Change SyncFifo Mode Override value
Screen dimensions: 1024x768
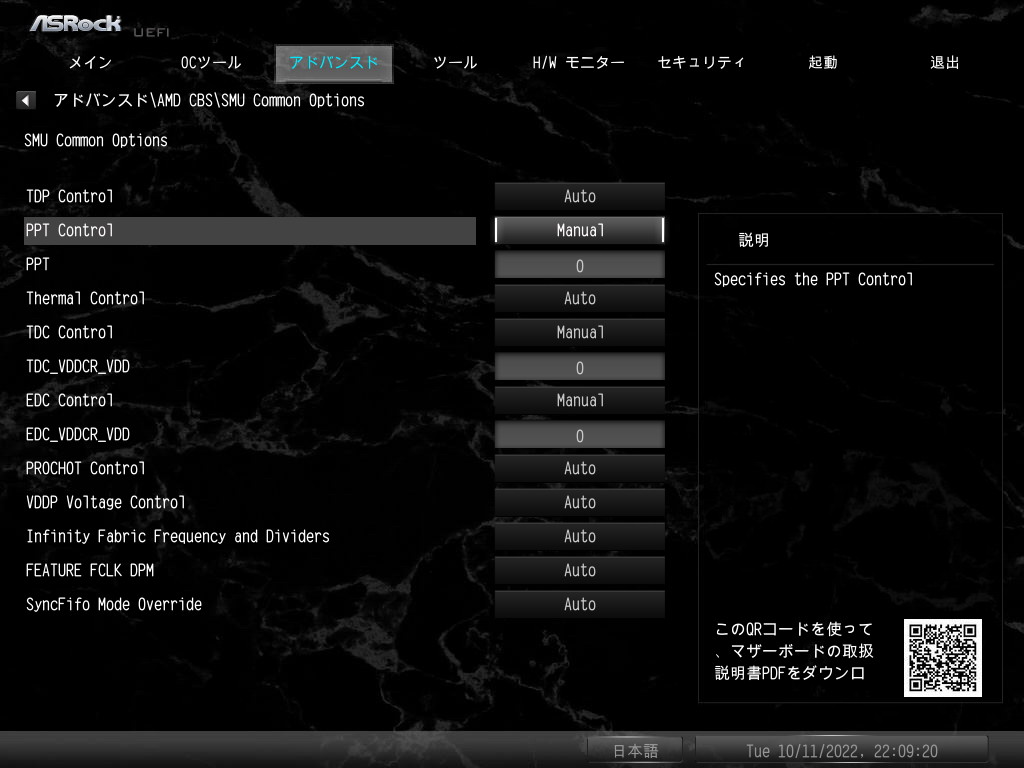click(x=580, y=603)
